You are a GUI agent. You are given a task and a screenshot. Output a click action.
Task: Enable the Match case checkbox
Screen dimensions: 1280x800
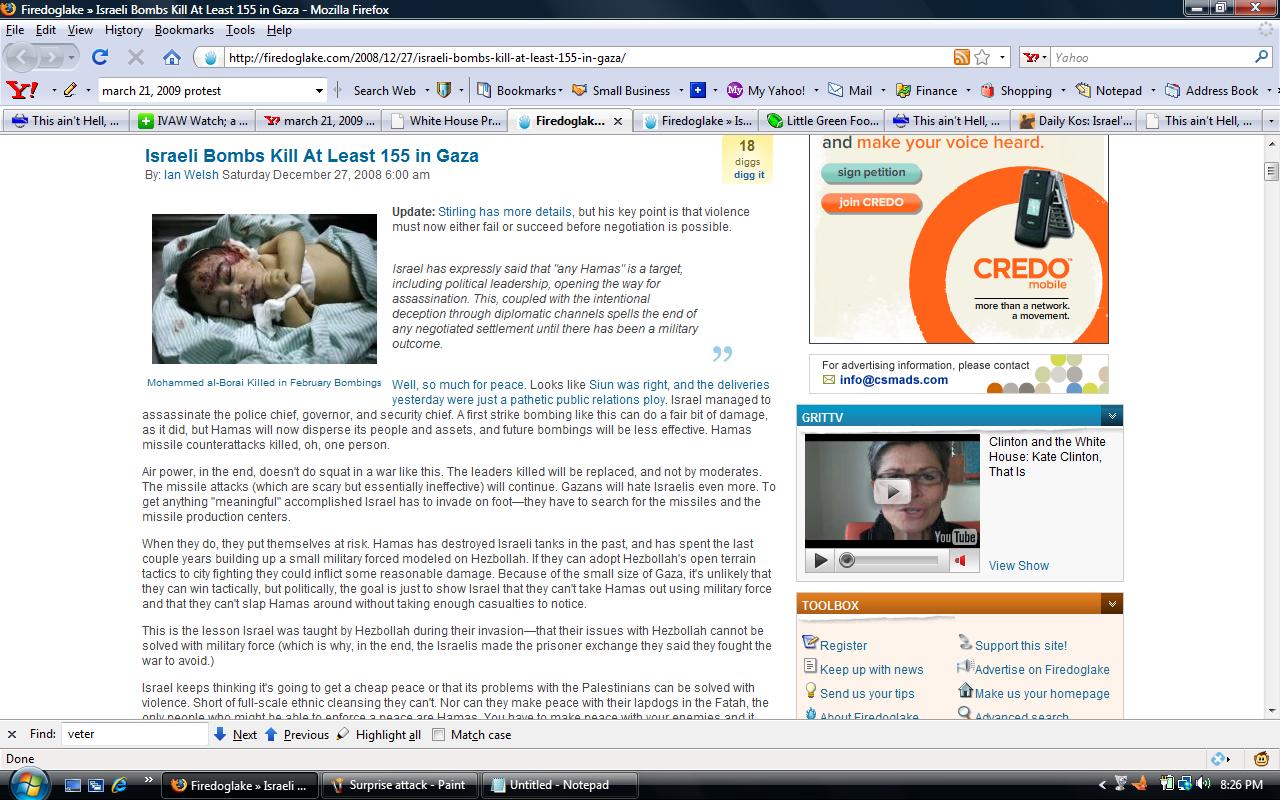coord(438,734)
